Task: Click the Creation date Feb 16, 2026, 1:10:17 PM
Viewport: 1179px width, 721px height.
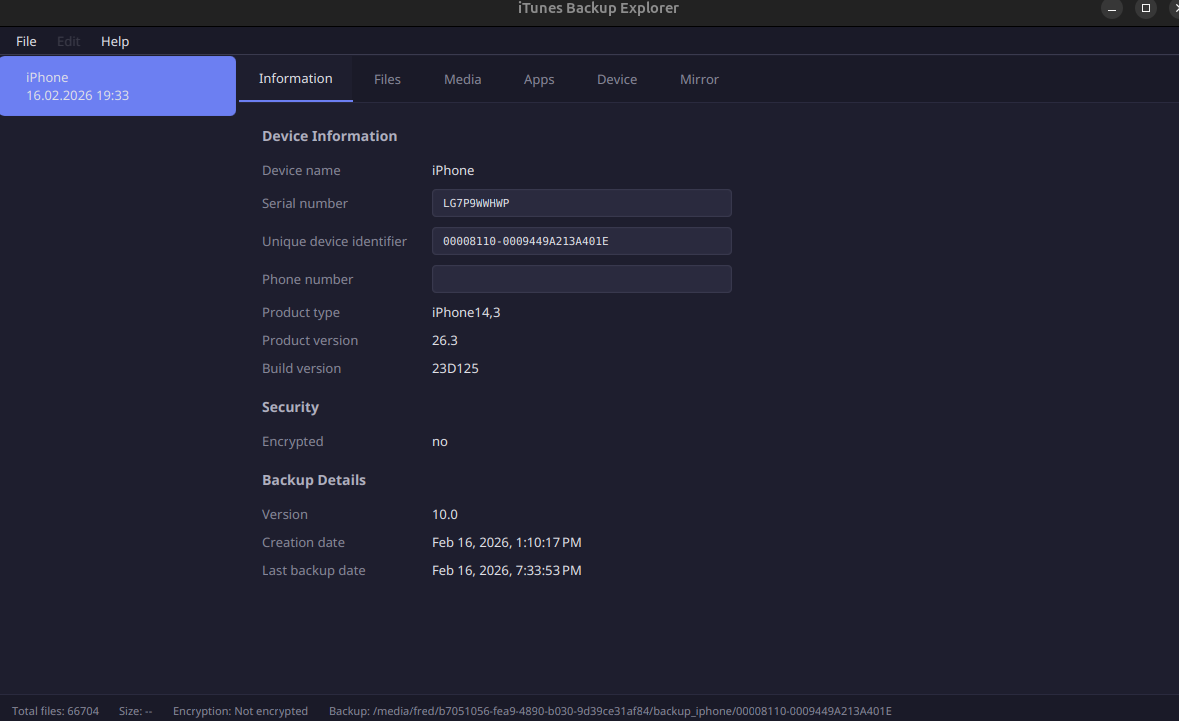Action: [x=507, y=543]
